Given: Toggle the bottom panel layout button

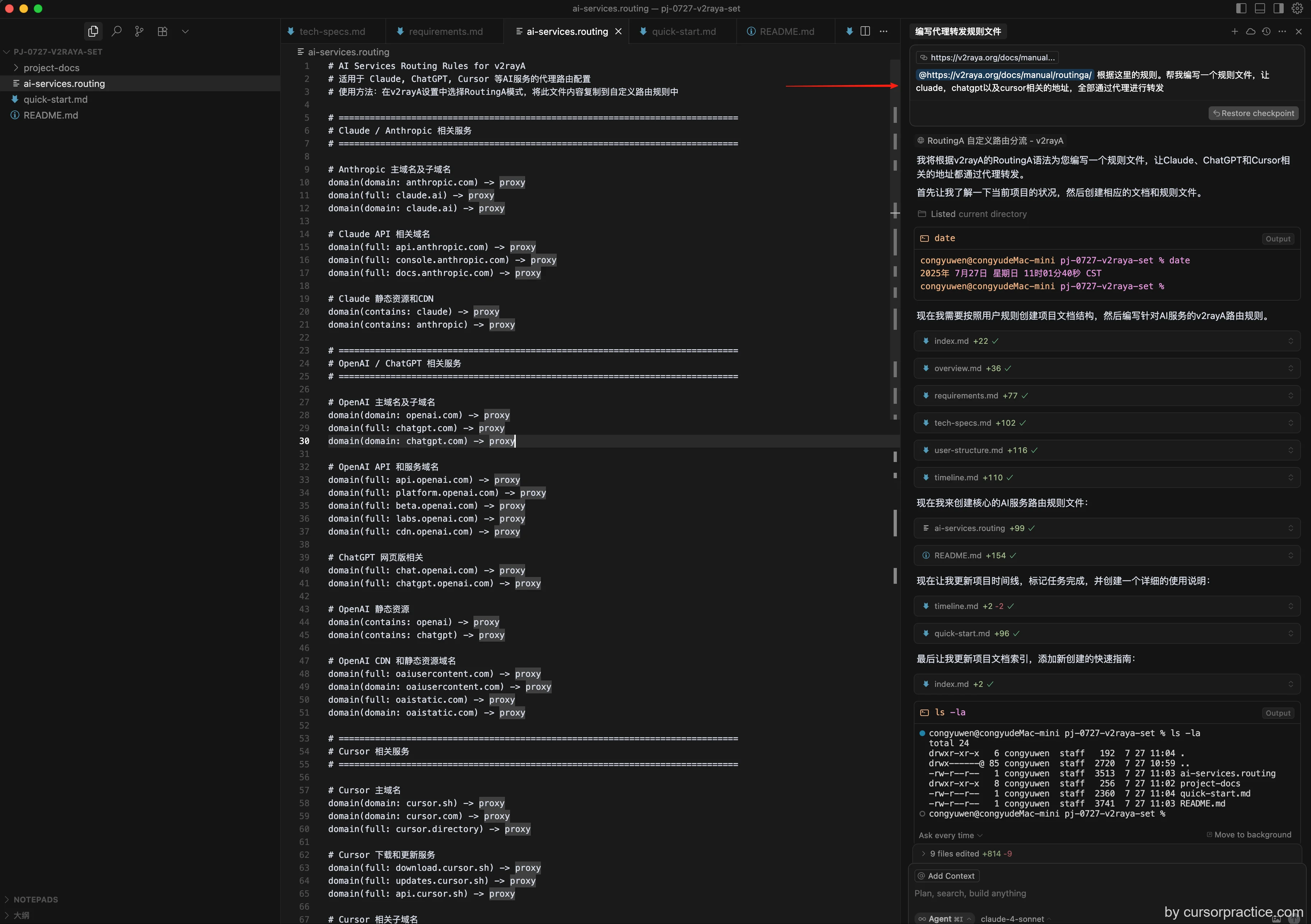Looking at the screenshot, I should point(1260,8).
